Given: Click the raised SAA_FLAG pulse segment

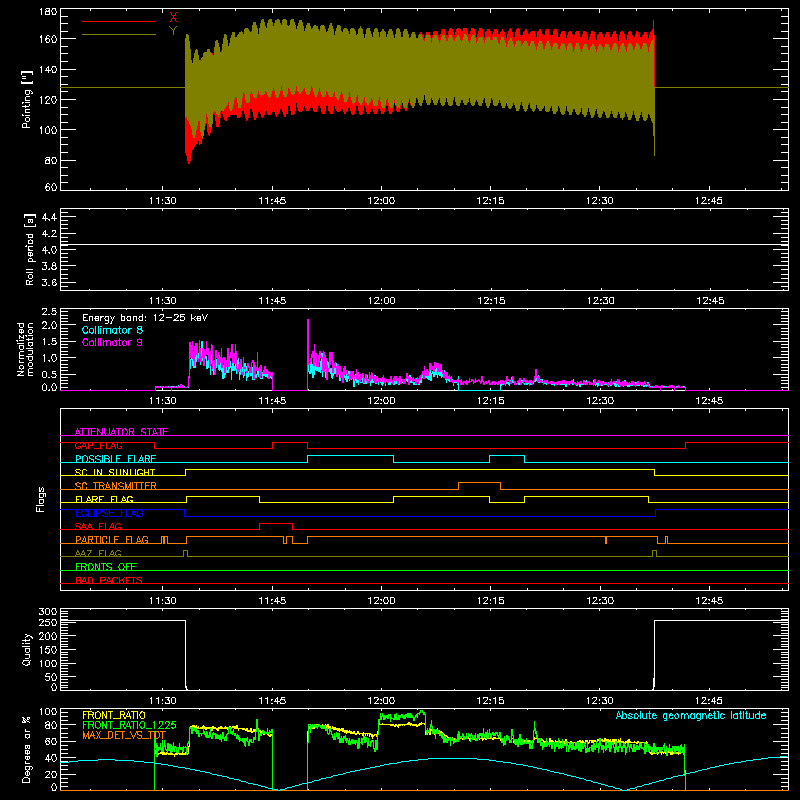Looking at the screenshot, I should 276,523.
